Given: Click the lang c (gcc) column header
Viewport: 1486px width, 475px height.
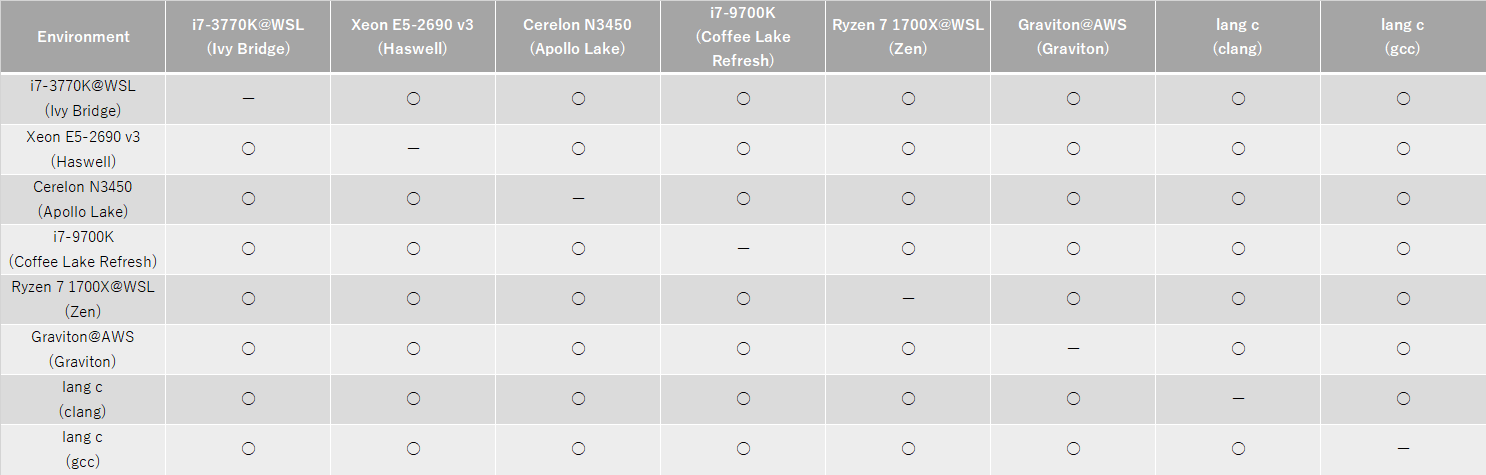Looking at the screenshot, I should 1403,37.
